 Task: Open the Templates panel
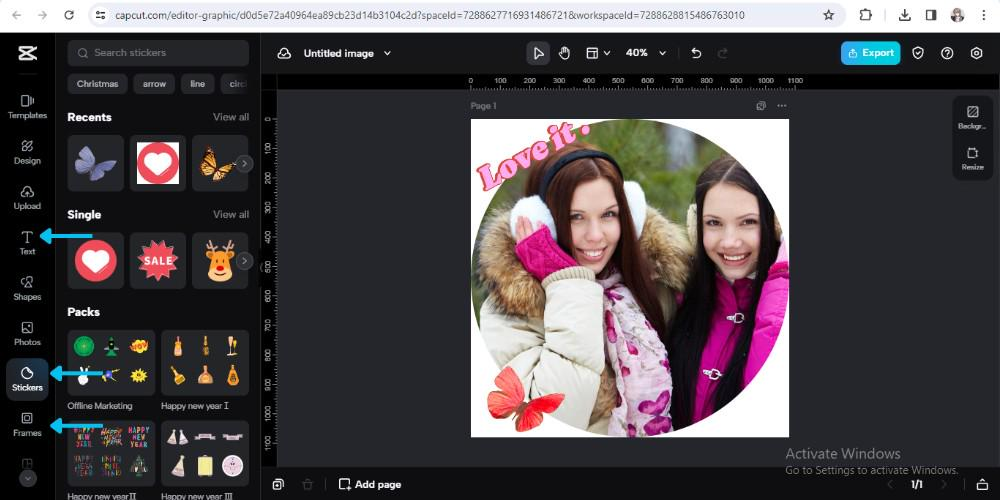point(27,107)
